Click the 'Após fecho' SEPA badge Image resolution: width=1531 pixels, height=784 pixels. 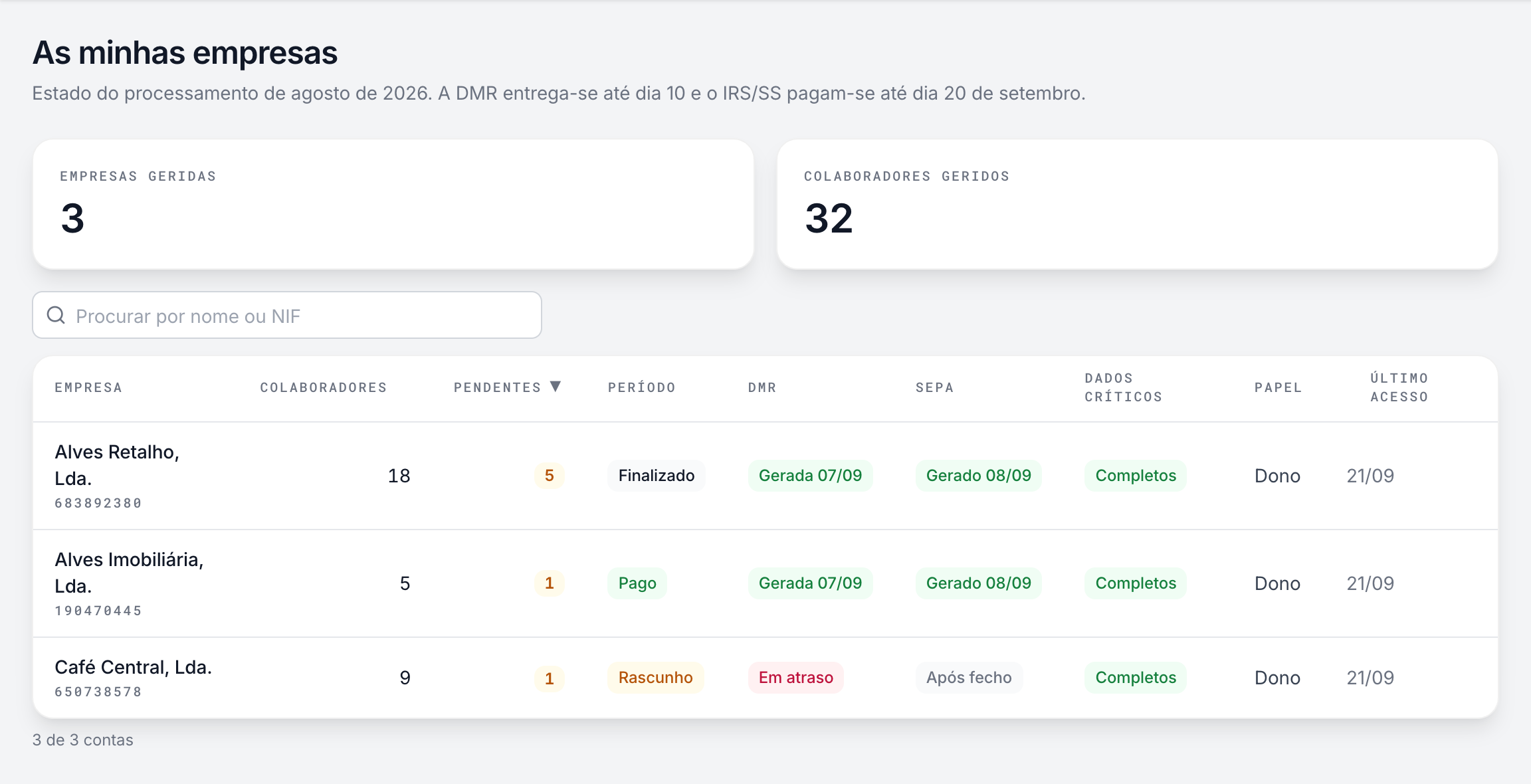[x=970, y=678]
